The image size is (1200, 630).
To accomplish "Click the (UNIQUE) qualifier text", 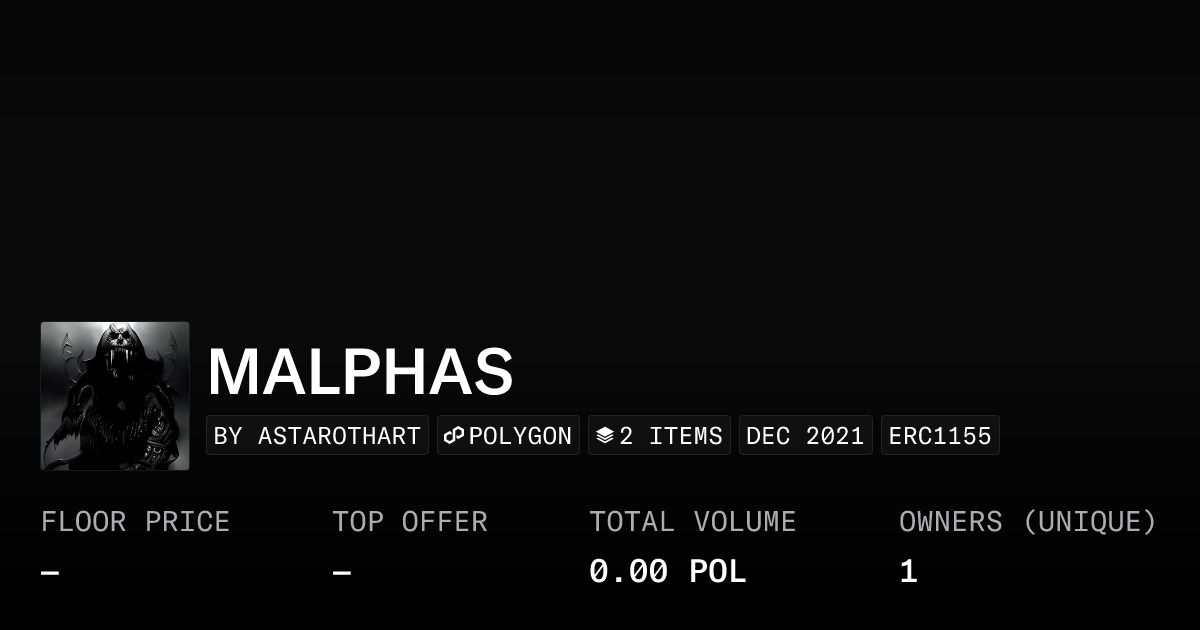I will point(1089,522).
